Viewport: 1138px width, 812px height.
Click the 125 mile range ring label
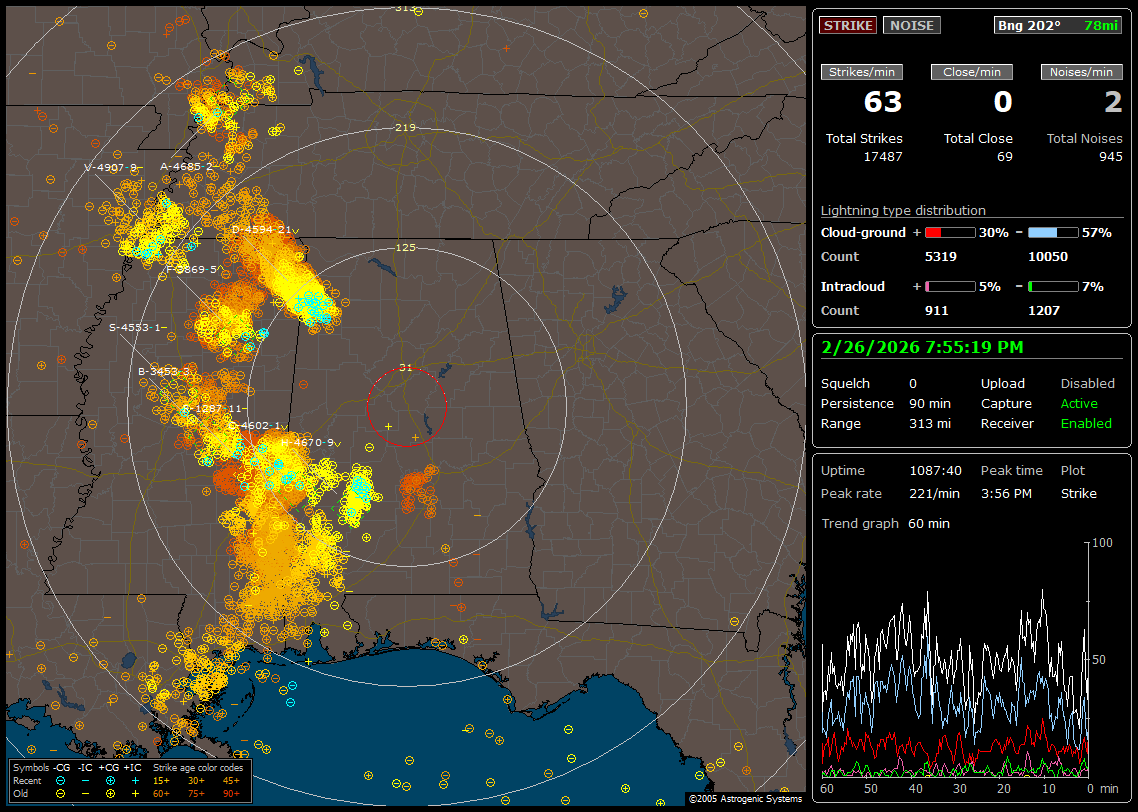(405, 247)
